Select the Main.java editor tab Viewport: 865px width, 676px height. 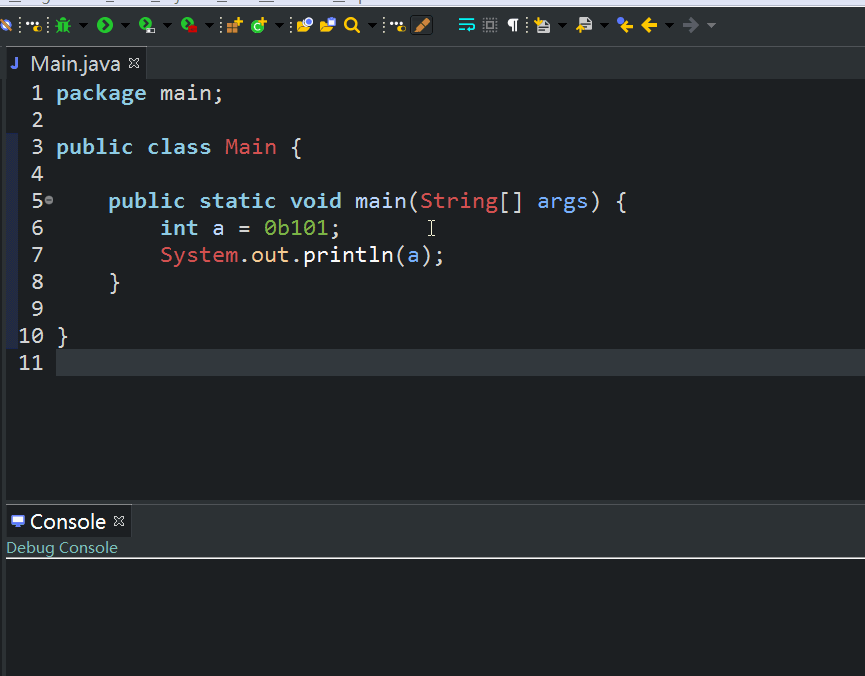click(75, 64)
